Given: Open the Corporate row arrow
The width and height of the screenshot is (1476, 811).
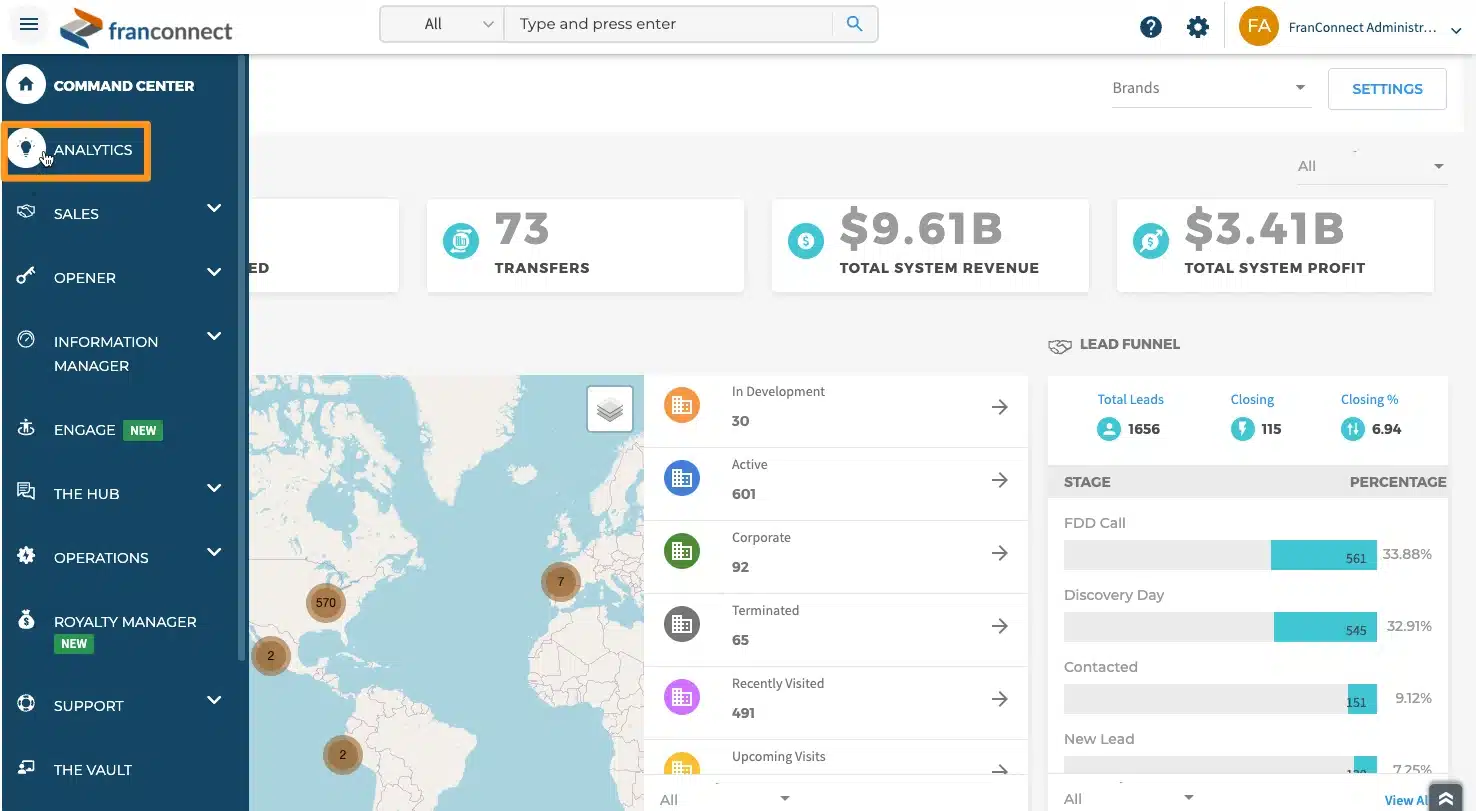Looking at the screenshot, I should click(999, 553).
